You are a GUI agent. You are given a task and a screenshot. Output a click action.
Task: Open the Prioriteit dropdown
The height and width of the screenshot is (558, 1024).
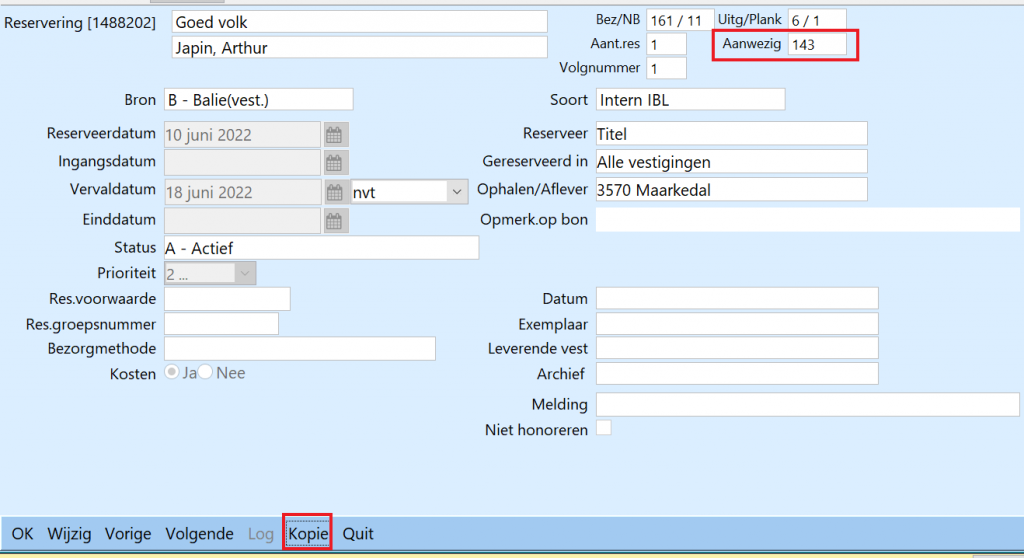point(245,273)
